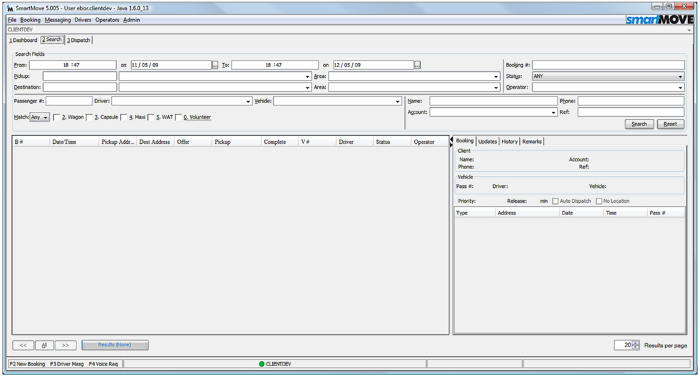Click the Search button
Screen dimensions: 700x377
[639, 124]
